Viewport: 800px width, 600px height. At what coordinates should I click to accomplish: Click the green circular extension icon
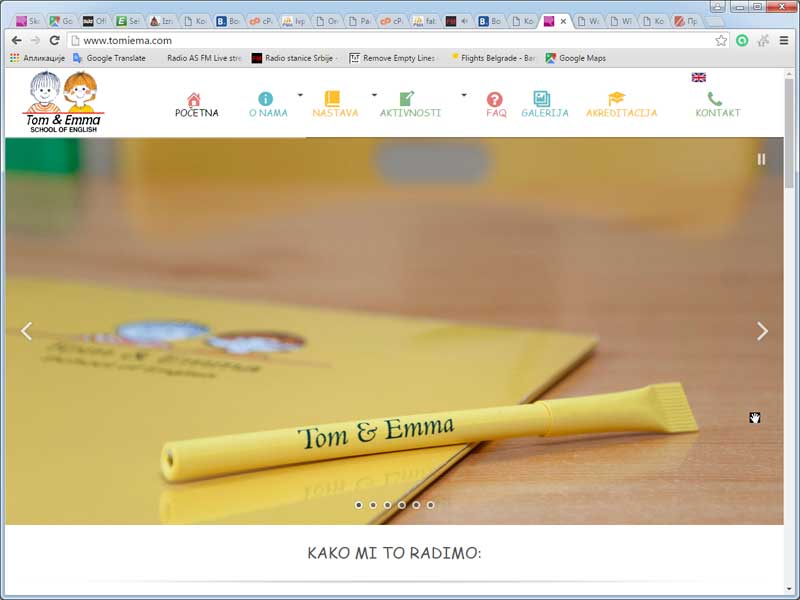click(742, 40)
